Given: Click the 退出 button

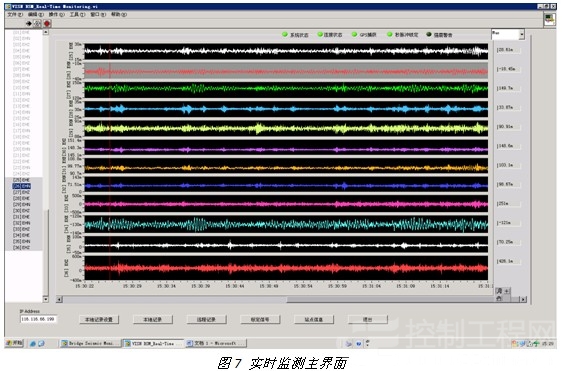Looking at the screenshot, I should pyautogui.click(x=368, y=319).
